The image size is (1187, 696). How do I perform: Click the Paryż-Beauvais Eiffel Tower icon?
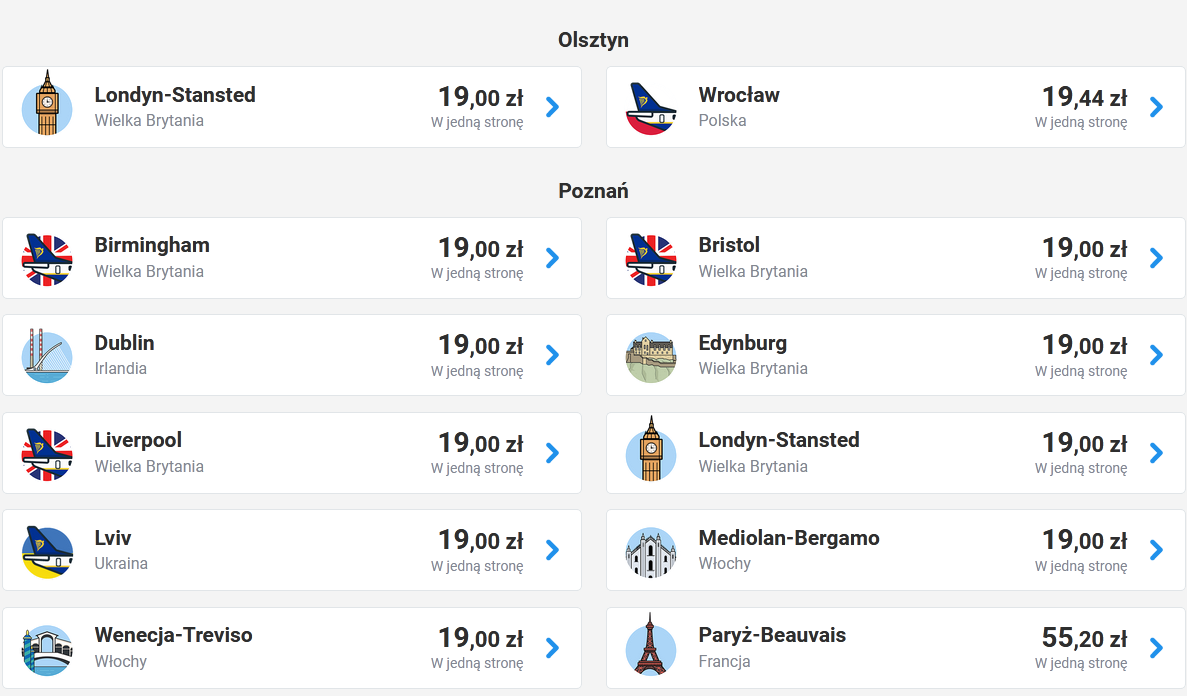point(651,645)
